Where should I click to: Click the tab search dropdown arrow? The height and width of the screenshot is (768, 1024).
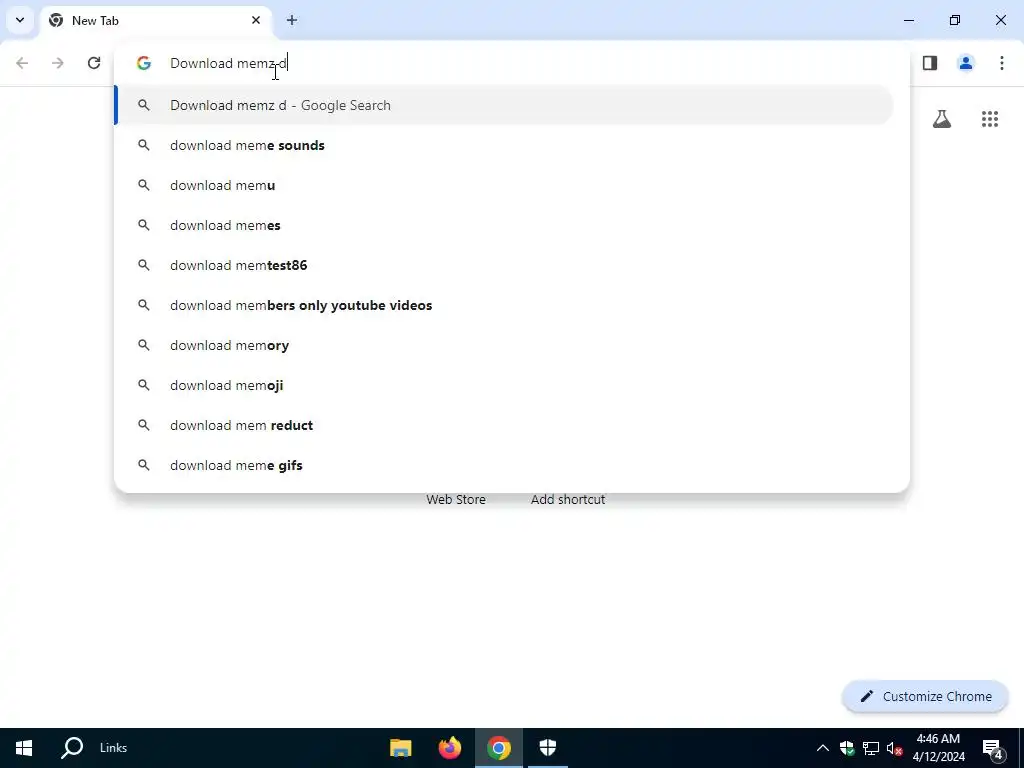20,20
